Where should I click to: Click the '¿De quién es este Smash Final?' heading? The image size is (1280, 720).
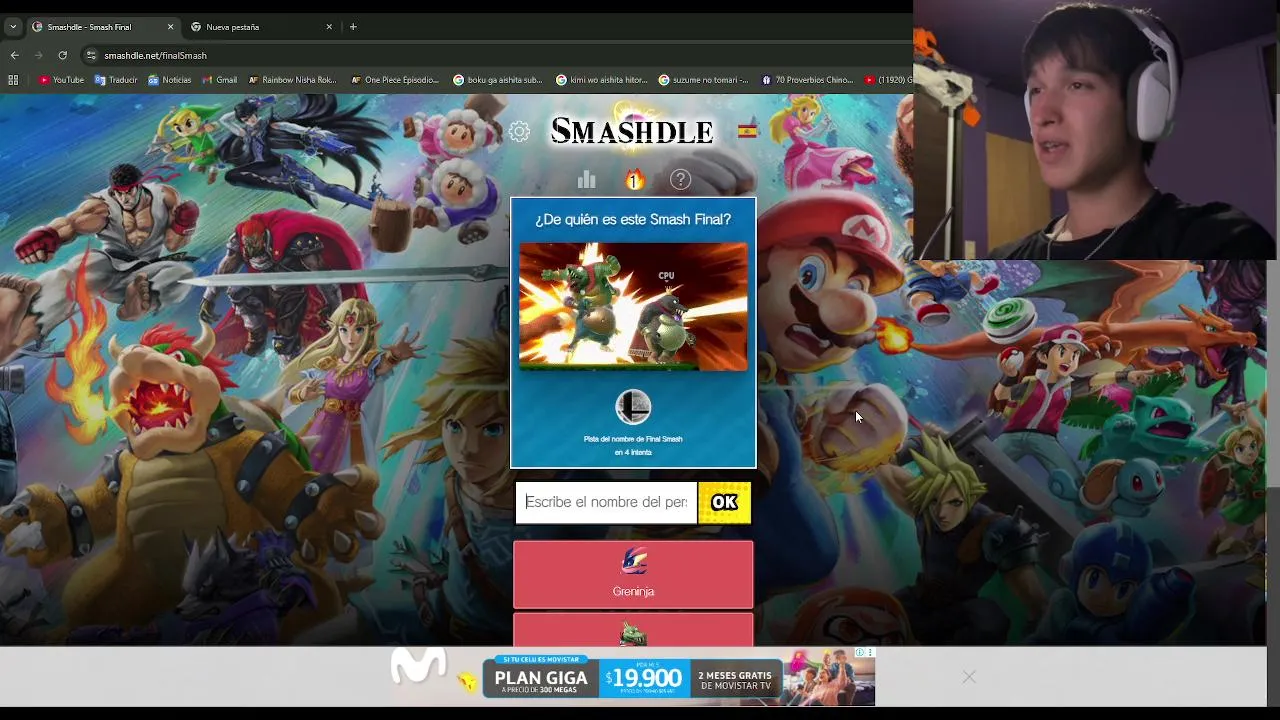[633, 219]
